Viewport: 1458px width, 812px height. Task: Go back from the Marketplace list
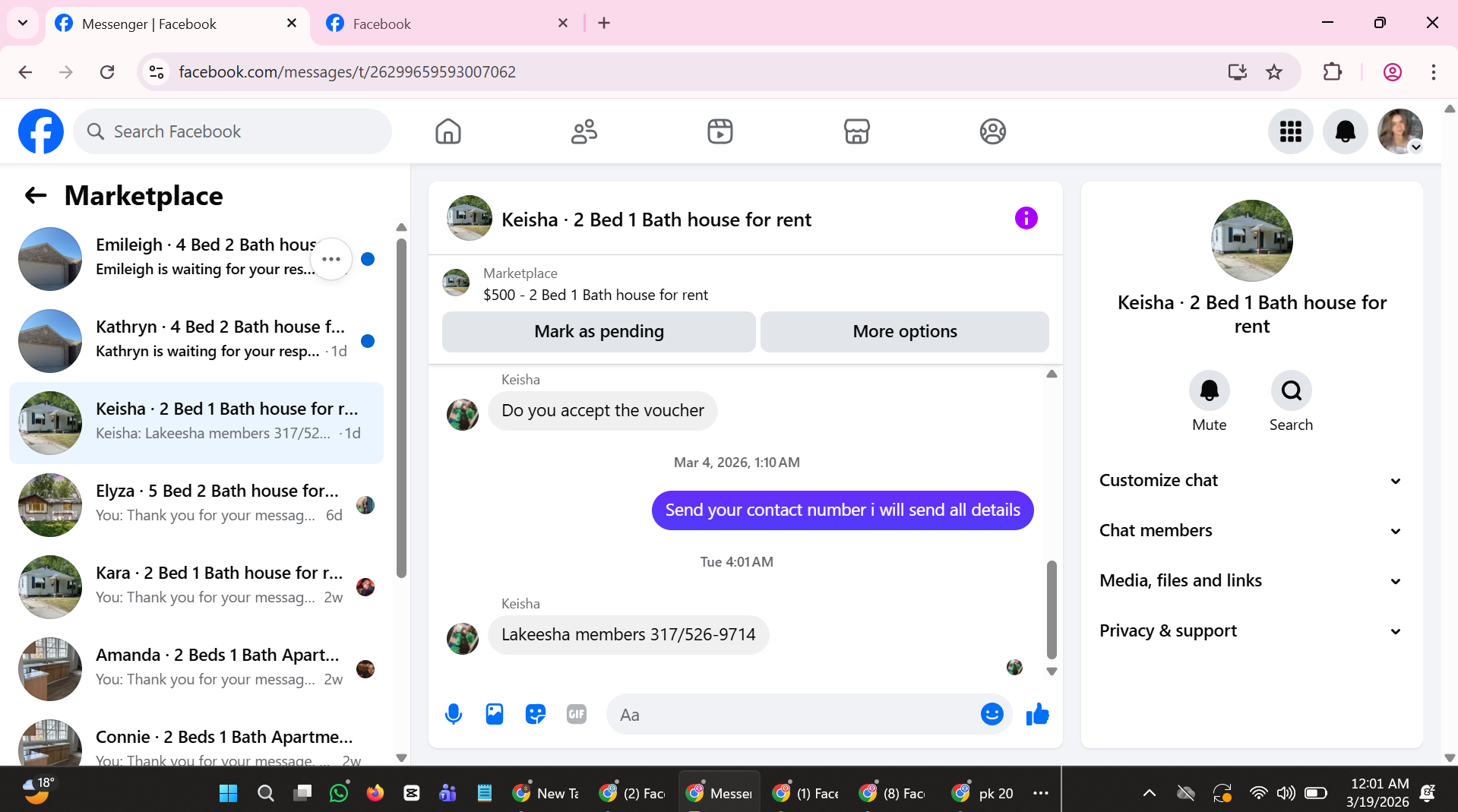pos(36,196)
